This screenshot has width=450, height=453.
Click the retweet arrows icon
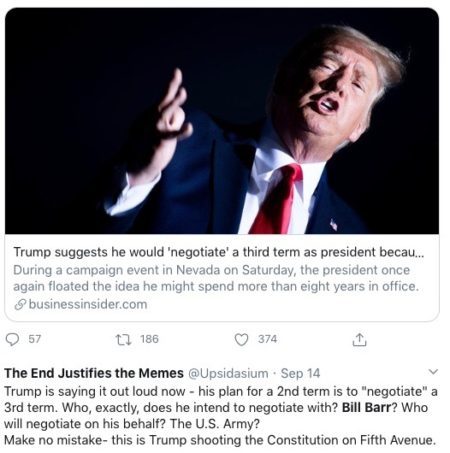coord(123,340)
